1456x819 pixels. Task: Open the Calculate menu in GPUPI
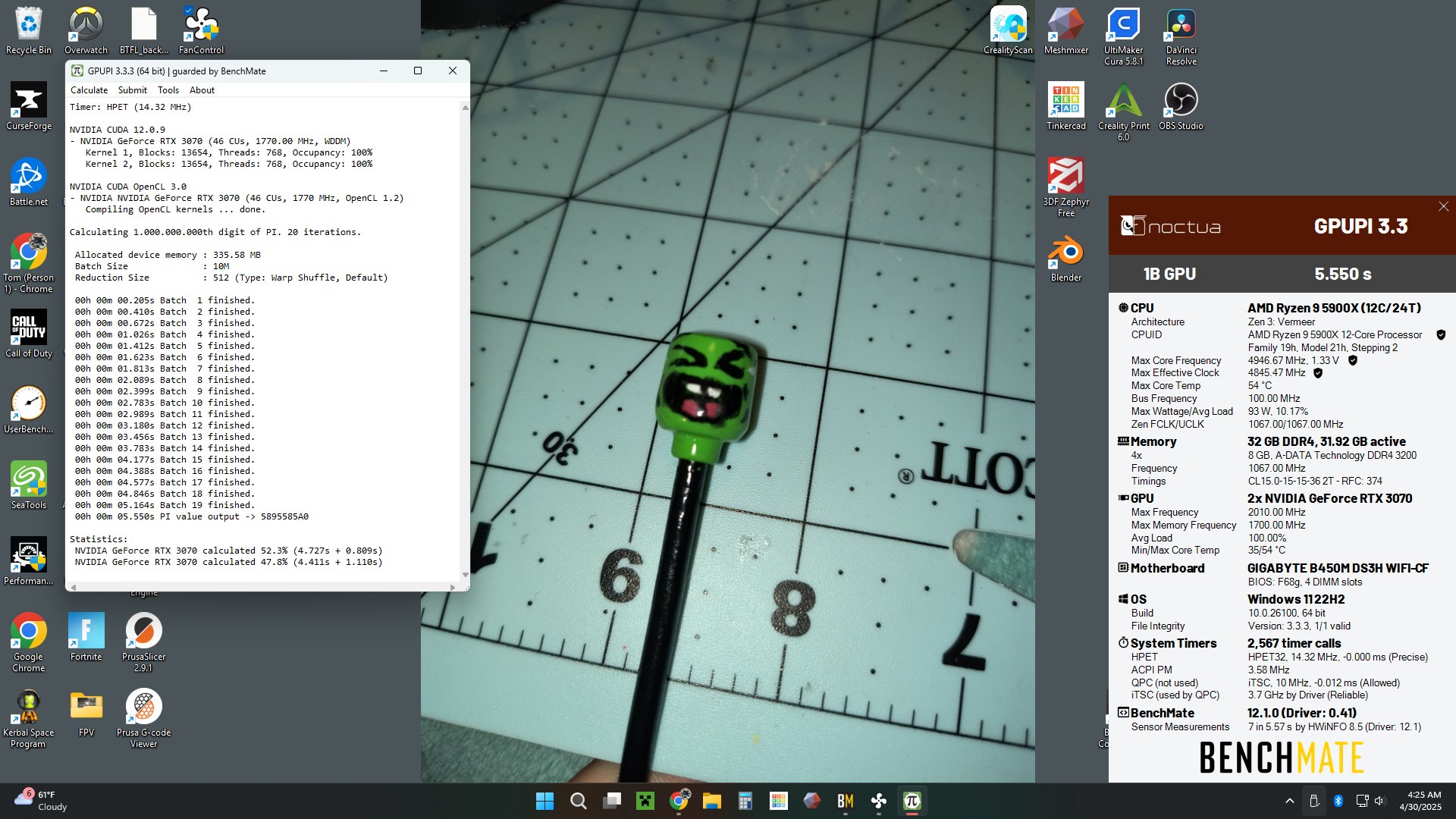[x=89, y=89]
